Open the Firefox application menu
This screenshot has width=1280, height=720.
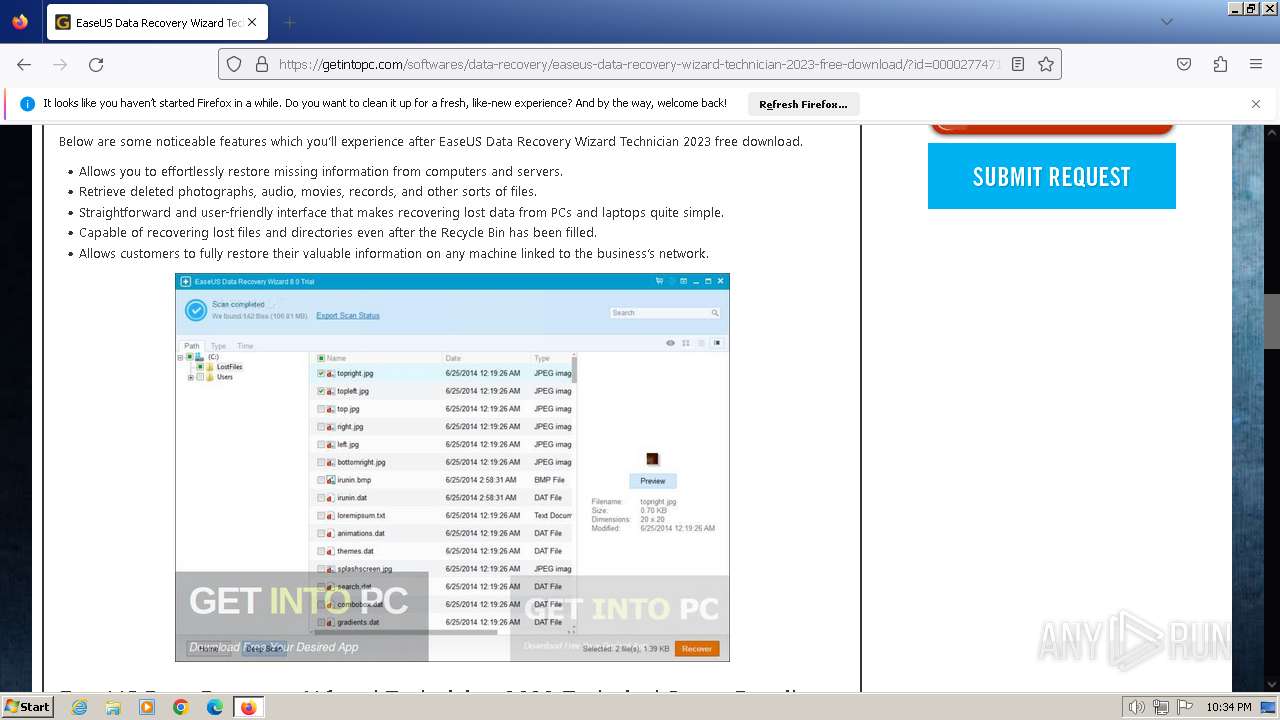(1256, 64)
